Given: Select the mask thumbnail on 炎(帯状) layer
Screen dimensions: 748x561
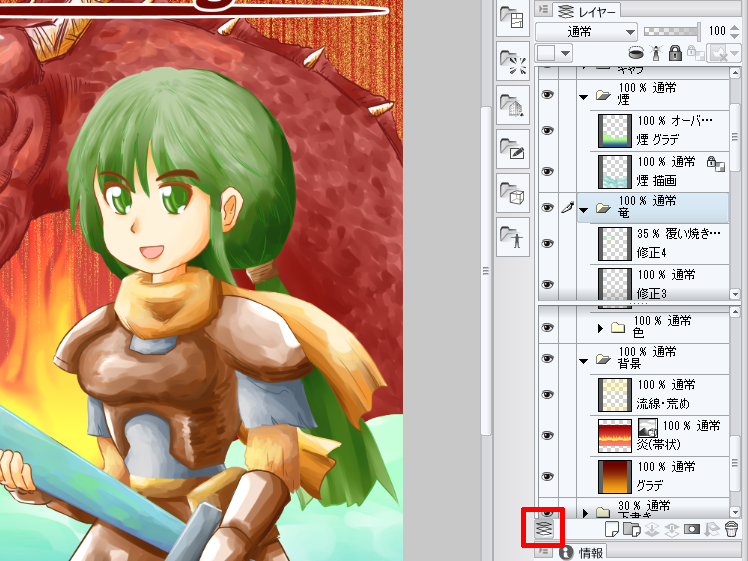Looking at the screenshot, I should click(648, 427).
